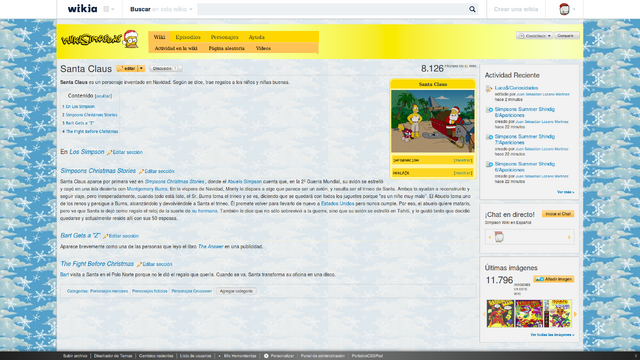Screen dimensions: 640x360
Task: Open 'The Answer' book link
Action: click(x=211, y=247)
